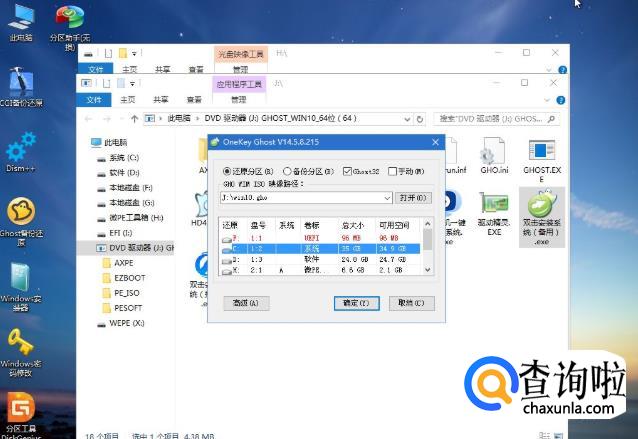The width and height of the screenshot is (638, 439).
Task: Open the 管理 tab under 应用程序工具
Action: point(239,100)
